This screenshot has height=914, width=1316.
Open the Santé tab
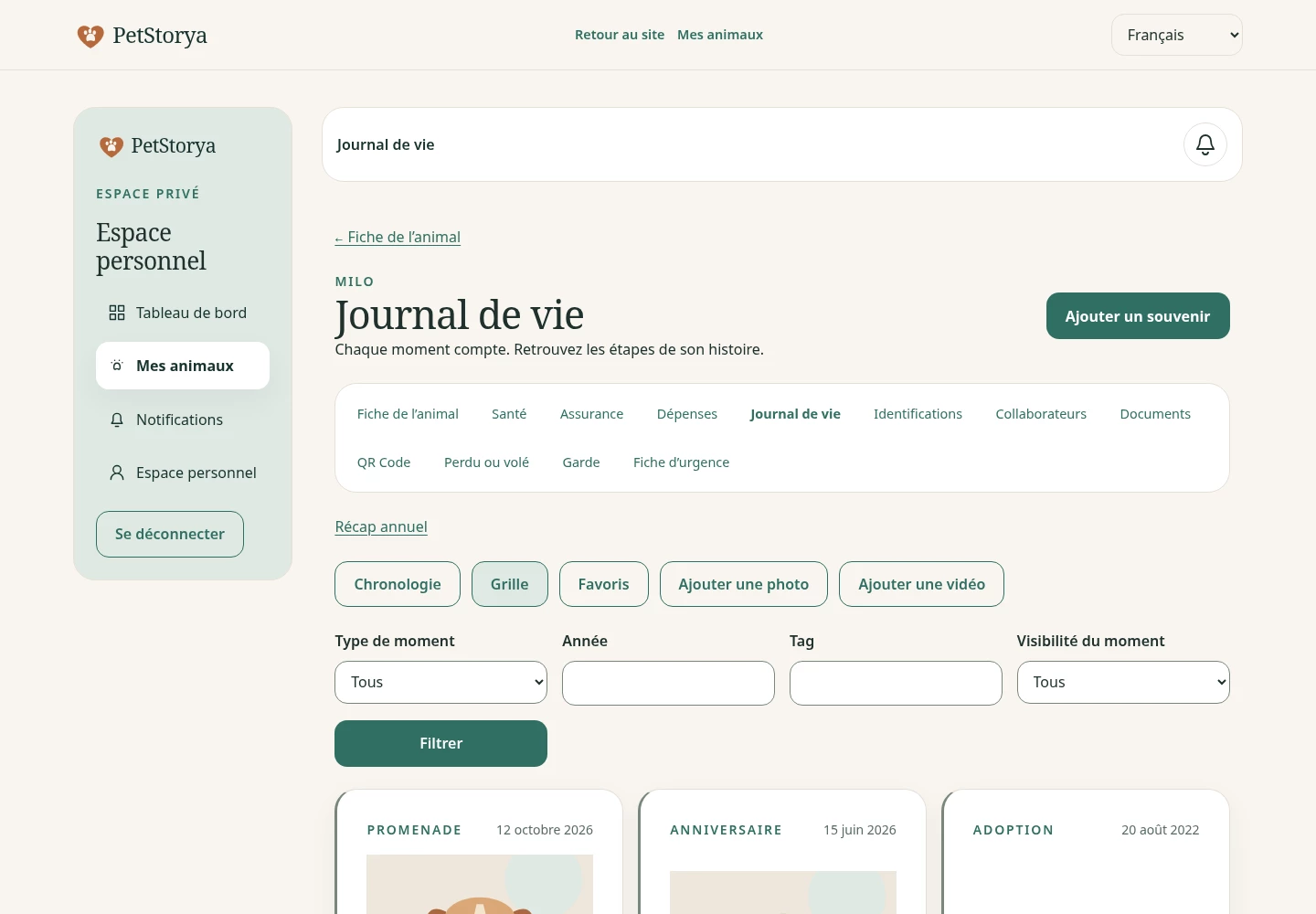coord(509,414)
